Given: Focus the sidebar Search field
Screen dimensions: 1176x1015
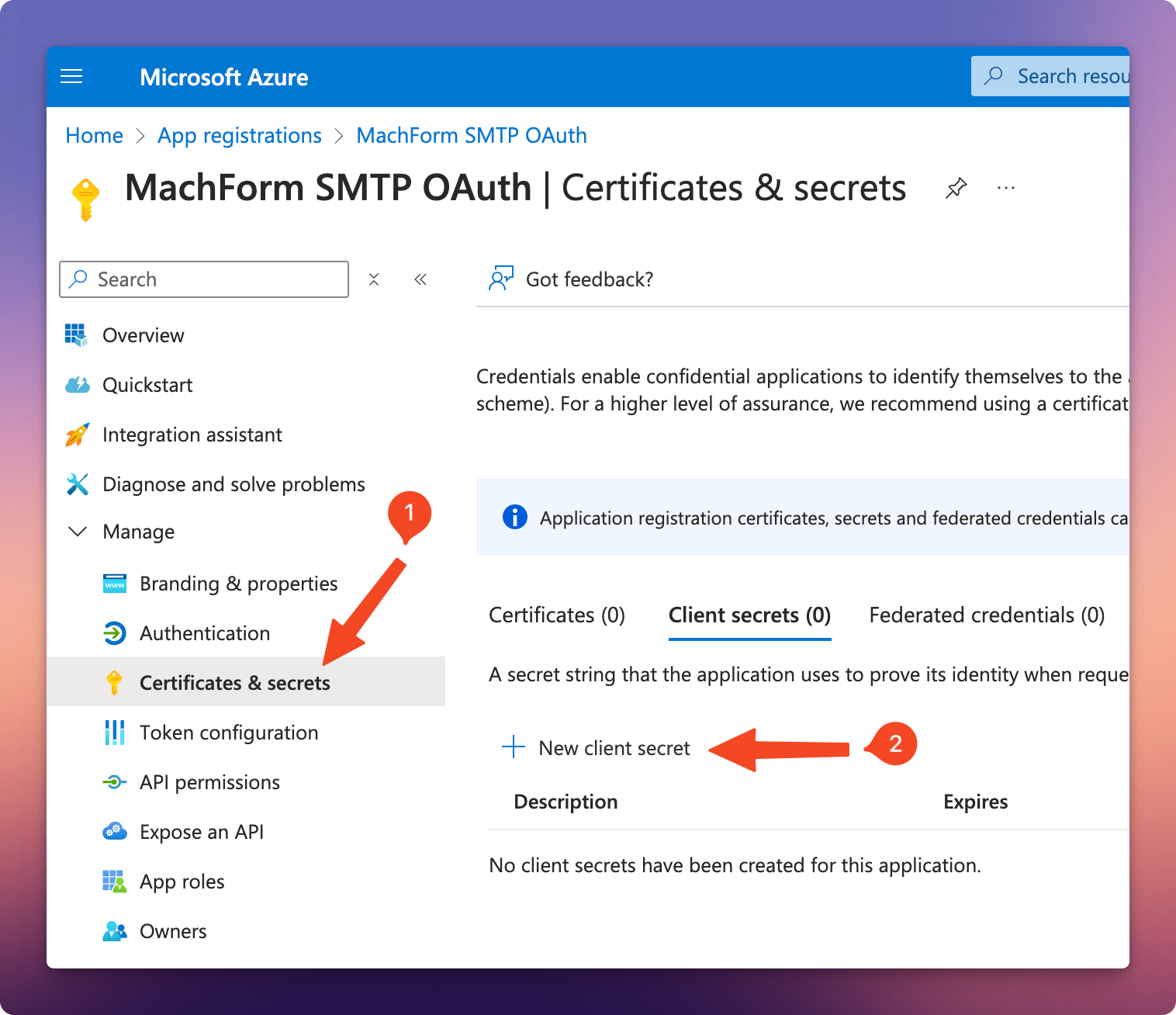Looking at the screenshot, I should click(x=204, y=279).
